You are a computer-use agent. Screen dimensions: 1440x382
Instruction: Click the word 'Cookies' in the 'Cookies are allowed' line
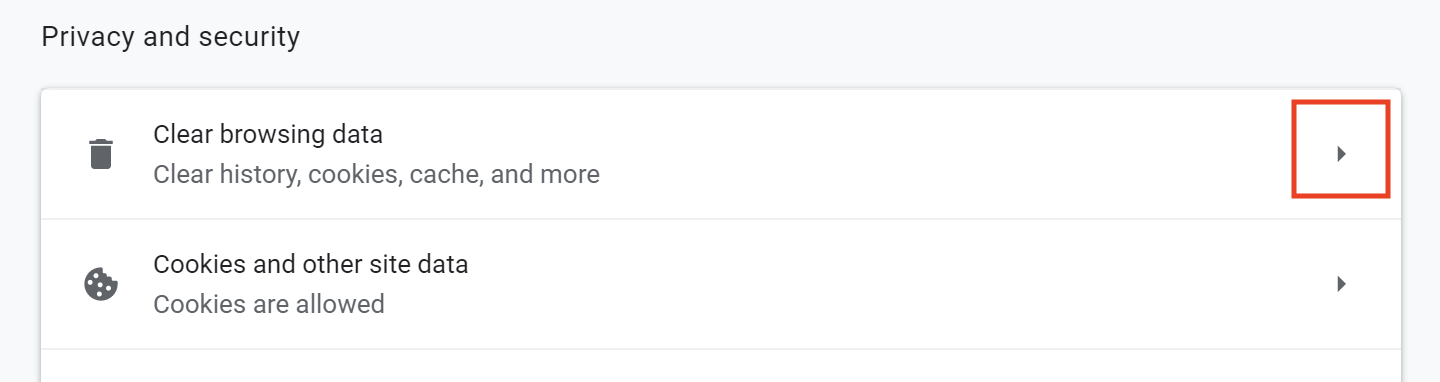(x=194, y=304)
